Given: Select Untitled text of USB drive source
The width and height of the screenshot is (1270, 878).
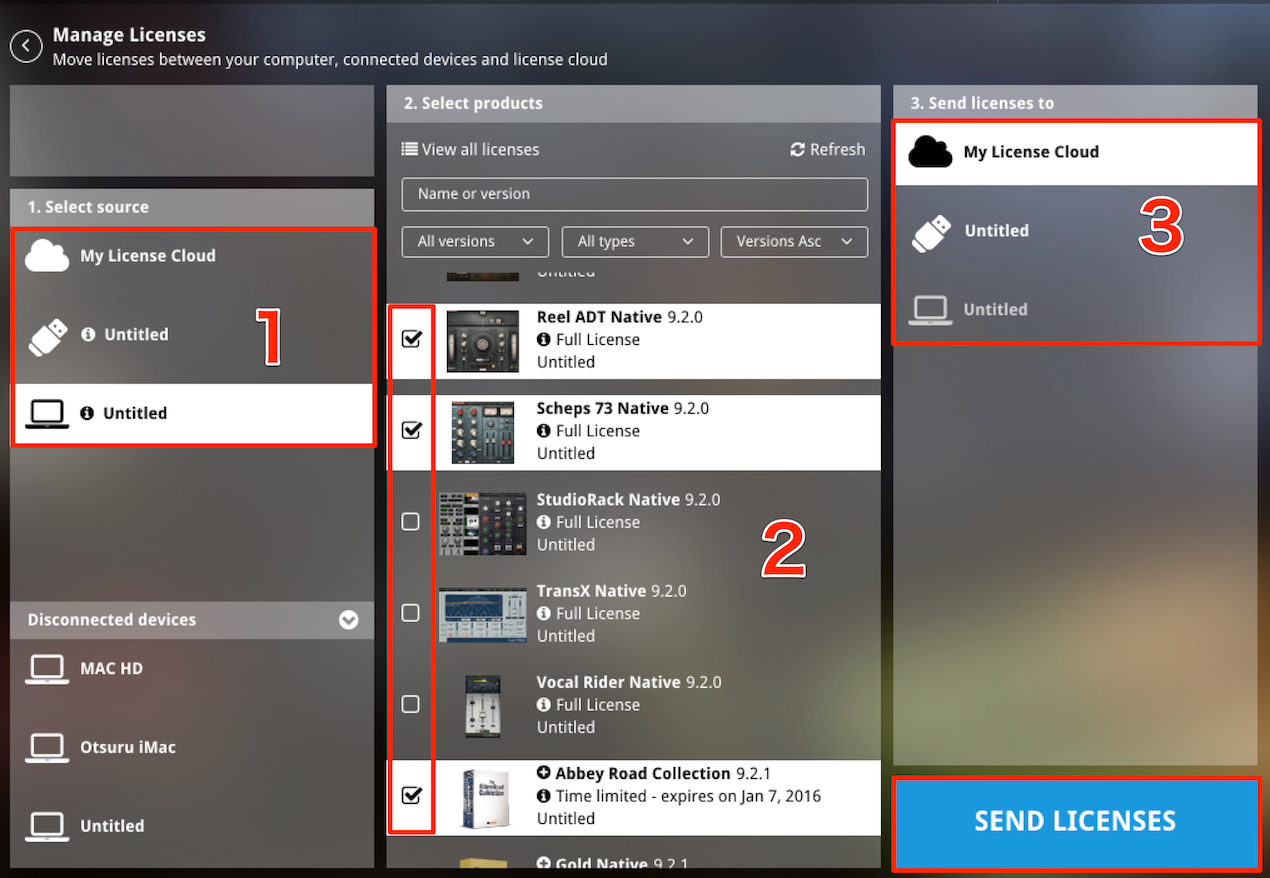Looking at the screenshot, I should point(137,335).
